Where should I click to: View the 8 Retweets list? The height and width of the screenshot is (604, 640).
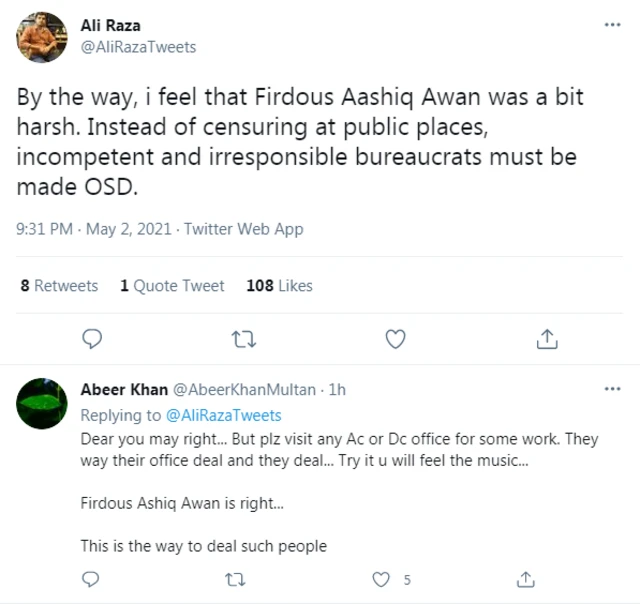click(59, 286)
